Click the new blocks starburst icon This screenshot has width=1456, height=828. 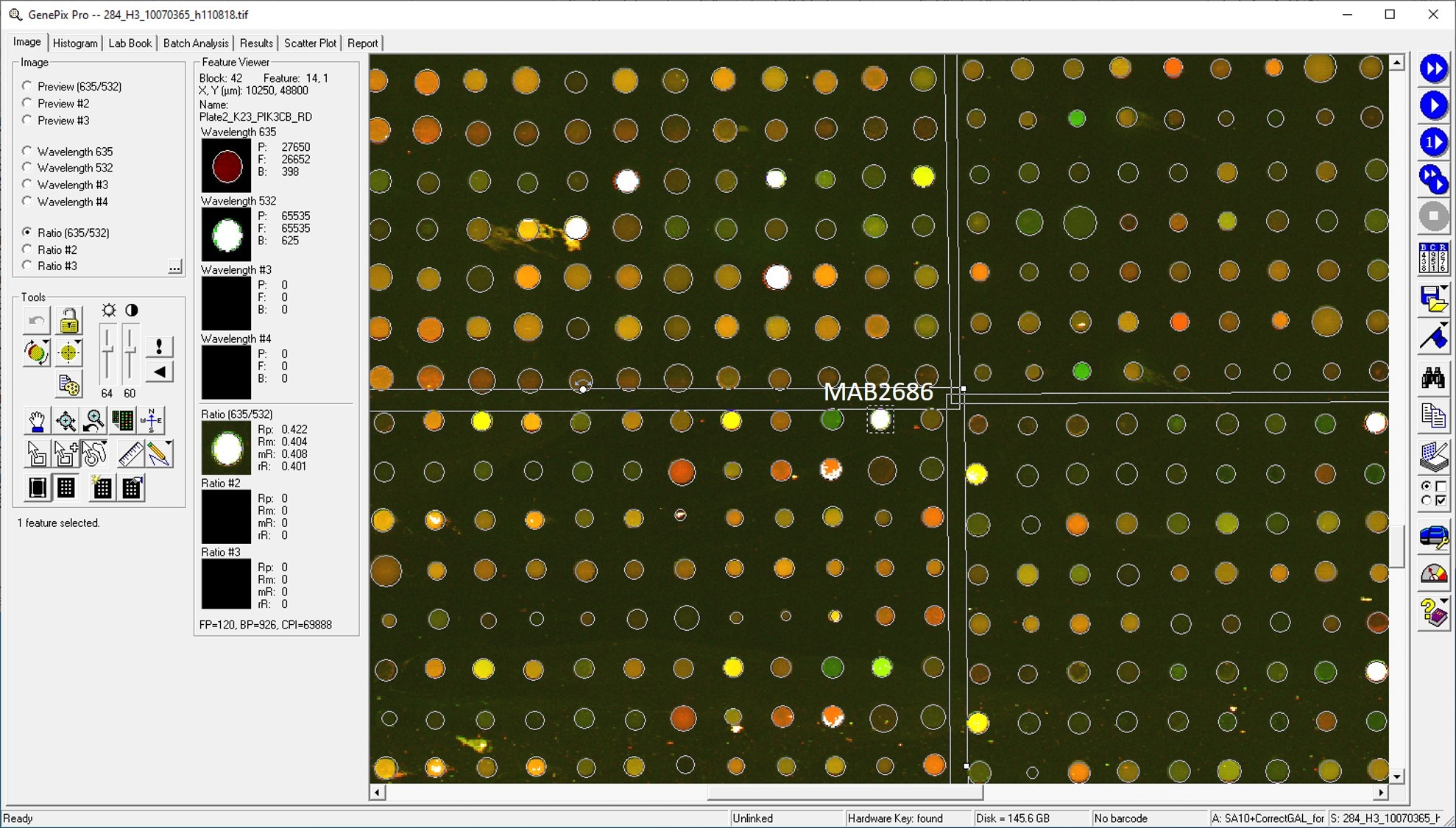coord(102,487)
